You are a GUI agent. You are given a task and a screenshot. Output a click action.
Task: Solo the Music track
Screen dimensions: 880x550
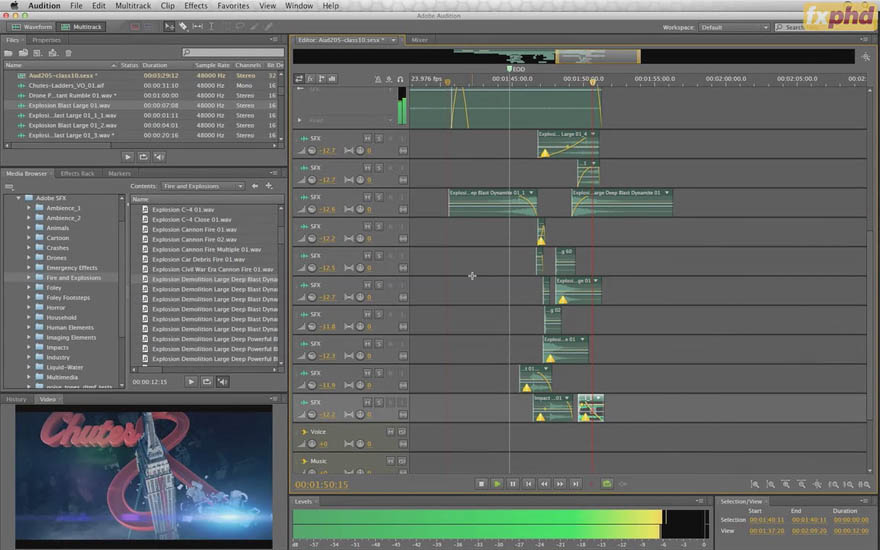[402, 461]
